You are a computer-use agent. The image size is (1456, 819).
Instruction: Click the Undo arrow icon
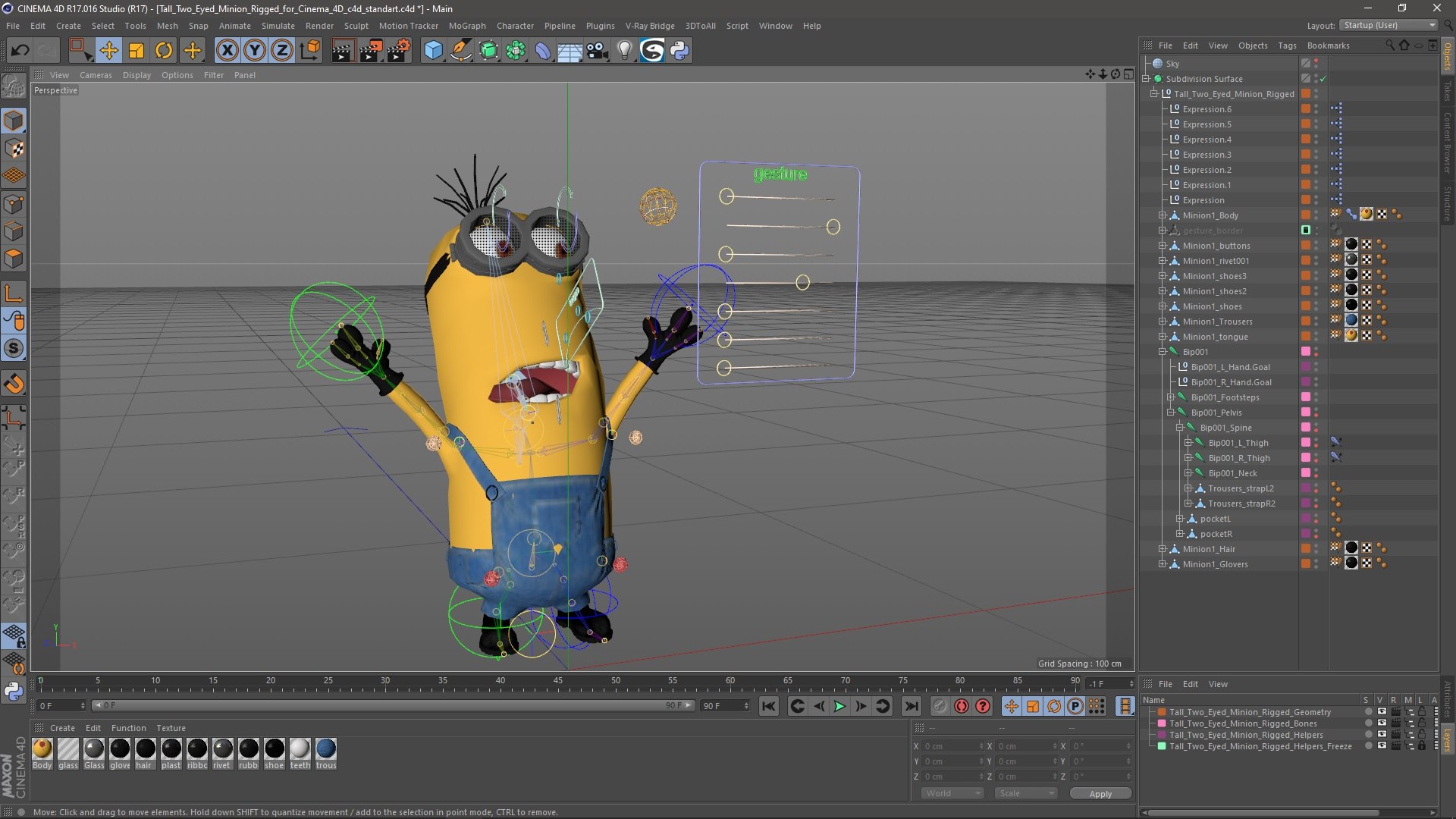click(x=20, y=51)
